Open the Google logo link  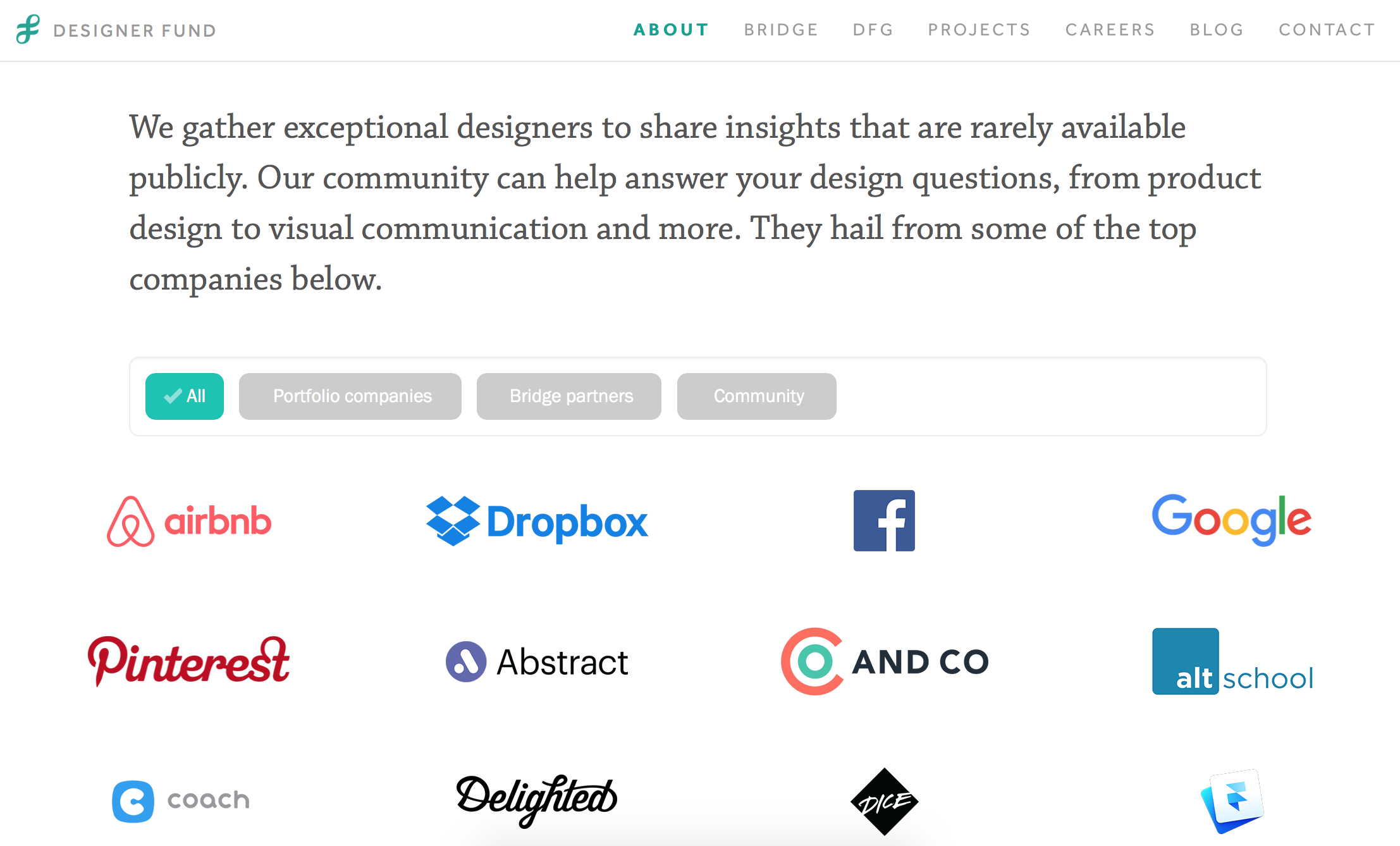(x=1231, y=520)
